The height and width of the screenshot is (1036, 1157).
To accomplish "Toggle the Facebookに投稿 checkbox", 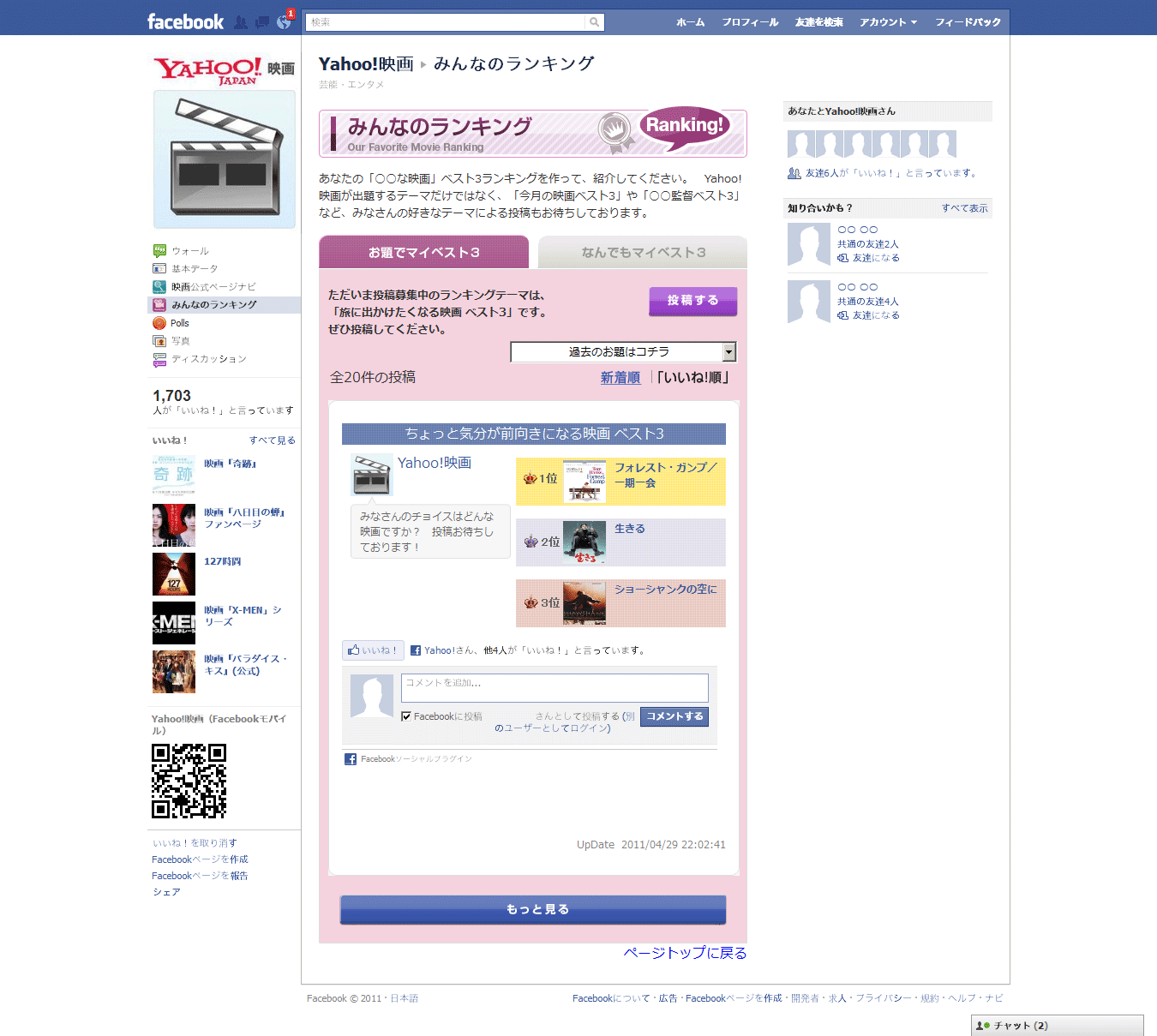I will click(x=406, y=716).
